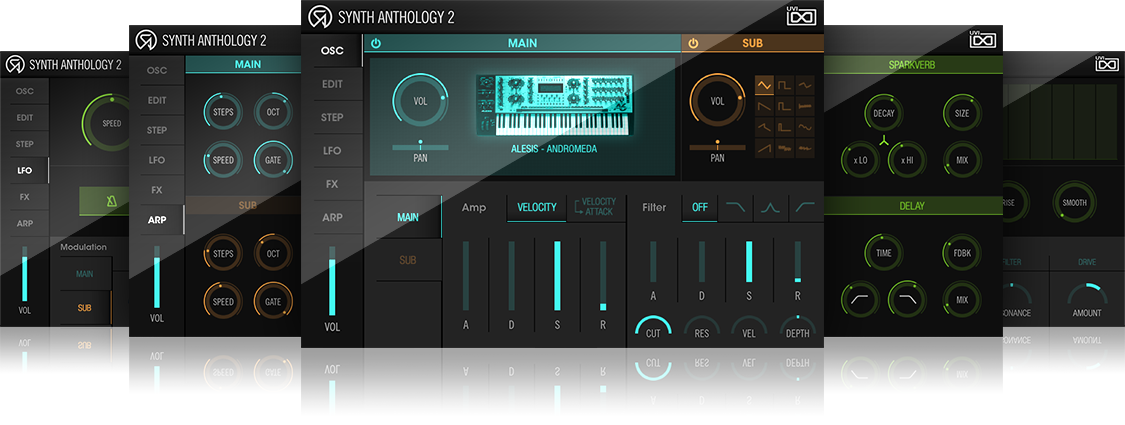The width and height of the screenshot is (1125, 425).
Task: Adjust the SUB PAN slider
Action: (717, 146)
